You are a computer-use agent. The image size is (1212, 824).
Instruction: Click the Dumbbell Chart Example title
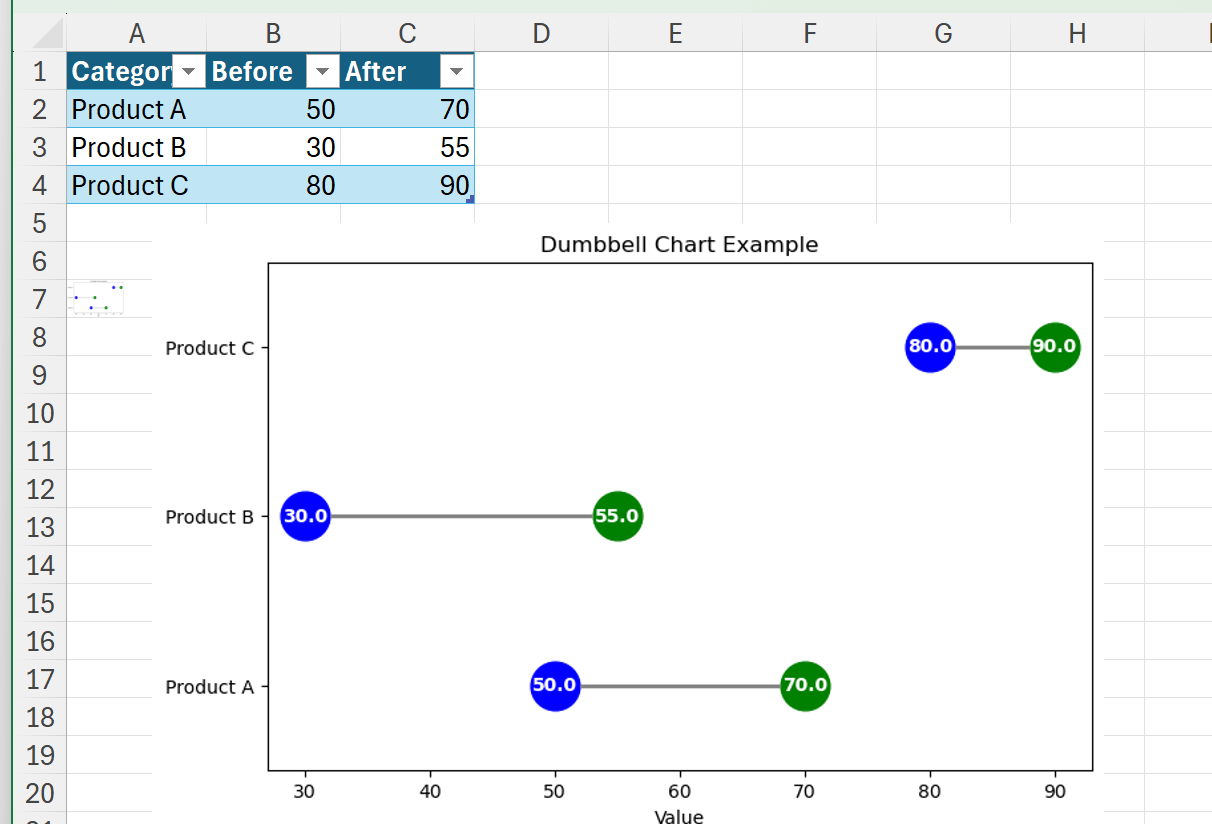[679, 245]
